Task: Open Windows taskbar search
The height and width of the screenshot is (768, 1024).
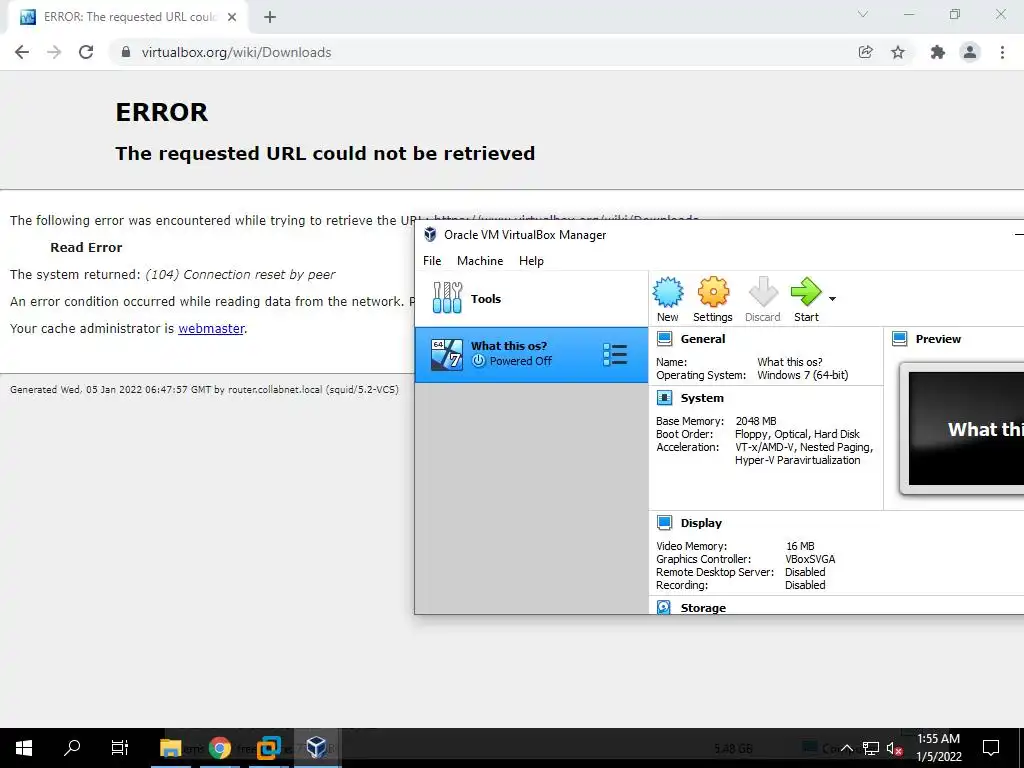Action: coord(72,748)
